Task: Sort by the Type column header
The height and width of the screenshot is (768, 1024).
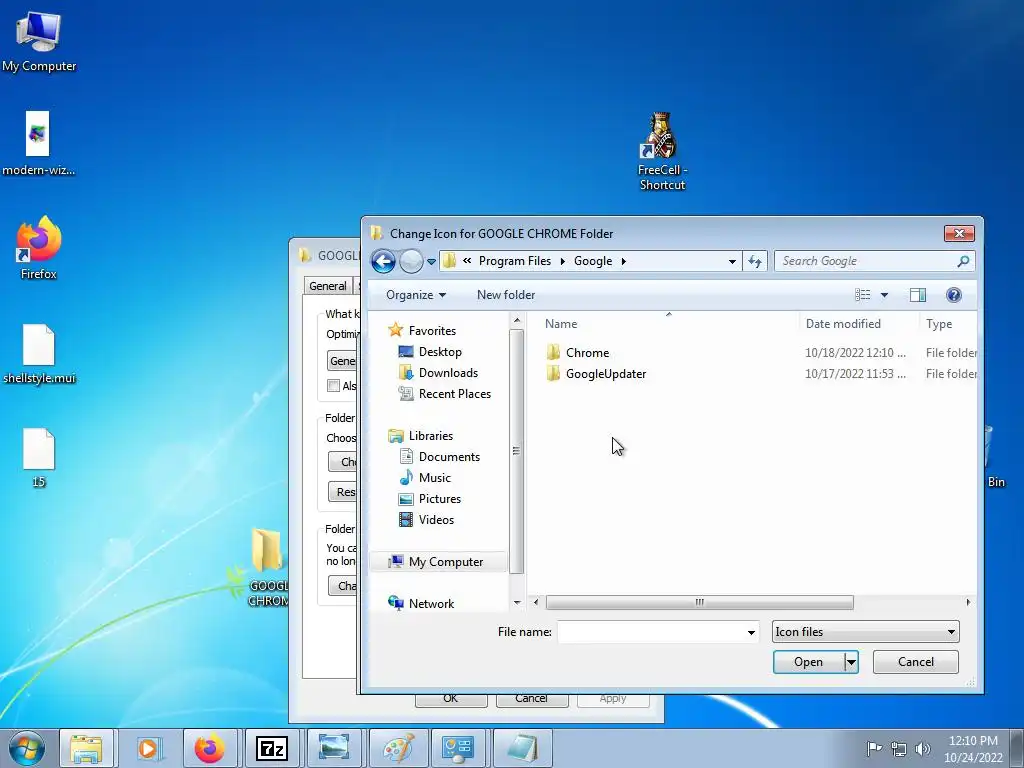Action: coord(938,324)
